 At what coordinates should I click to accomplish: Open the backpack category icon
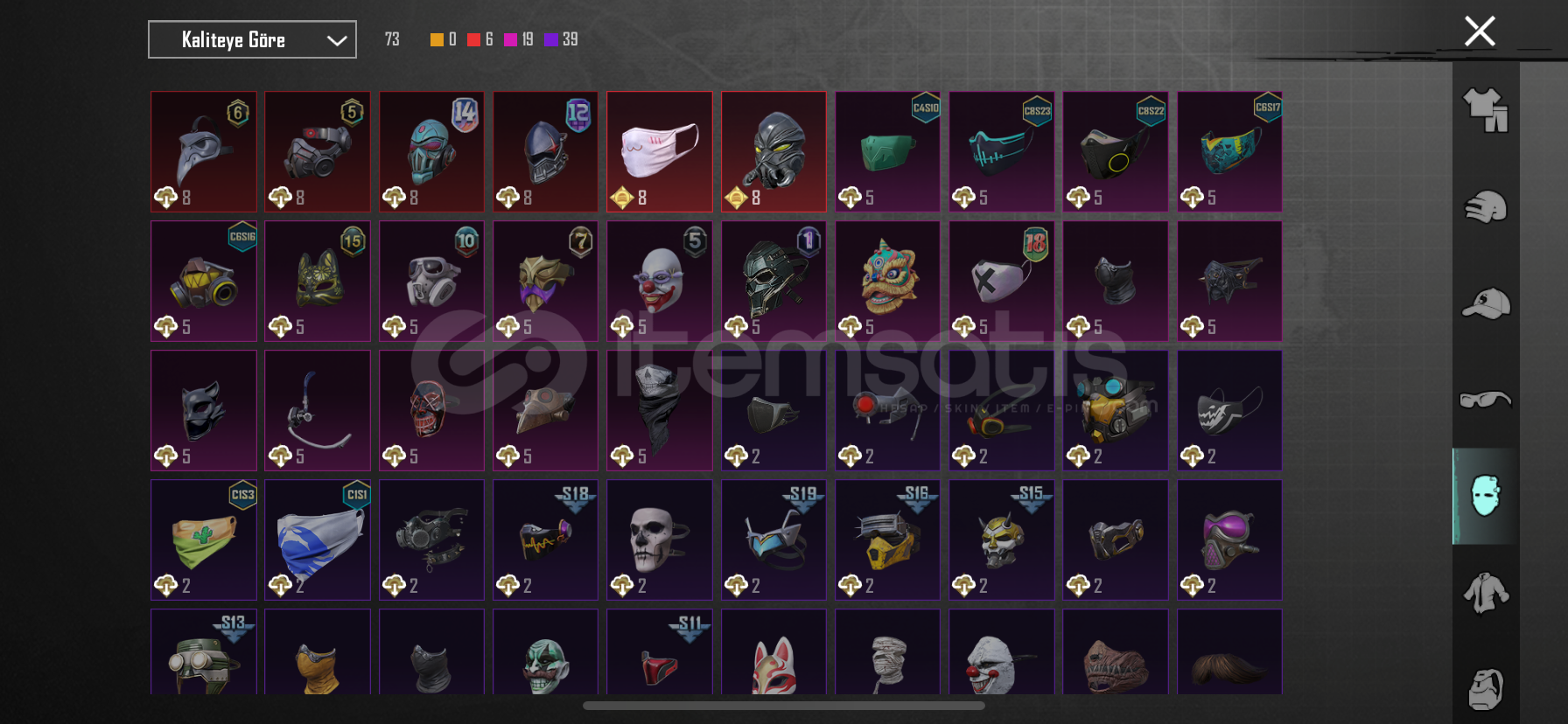[1486, 689]
